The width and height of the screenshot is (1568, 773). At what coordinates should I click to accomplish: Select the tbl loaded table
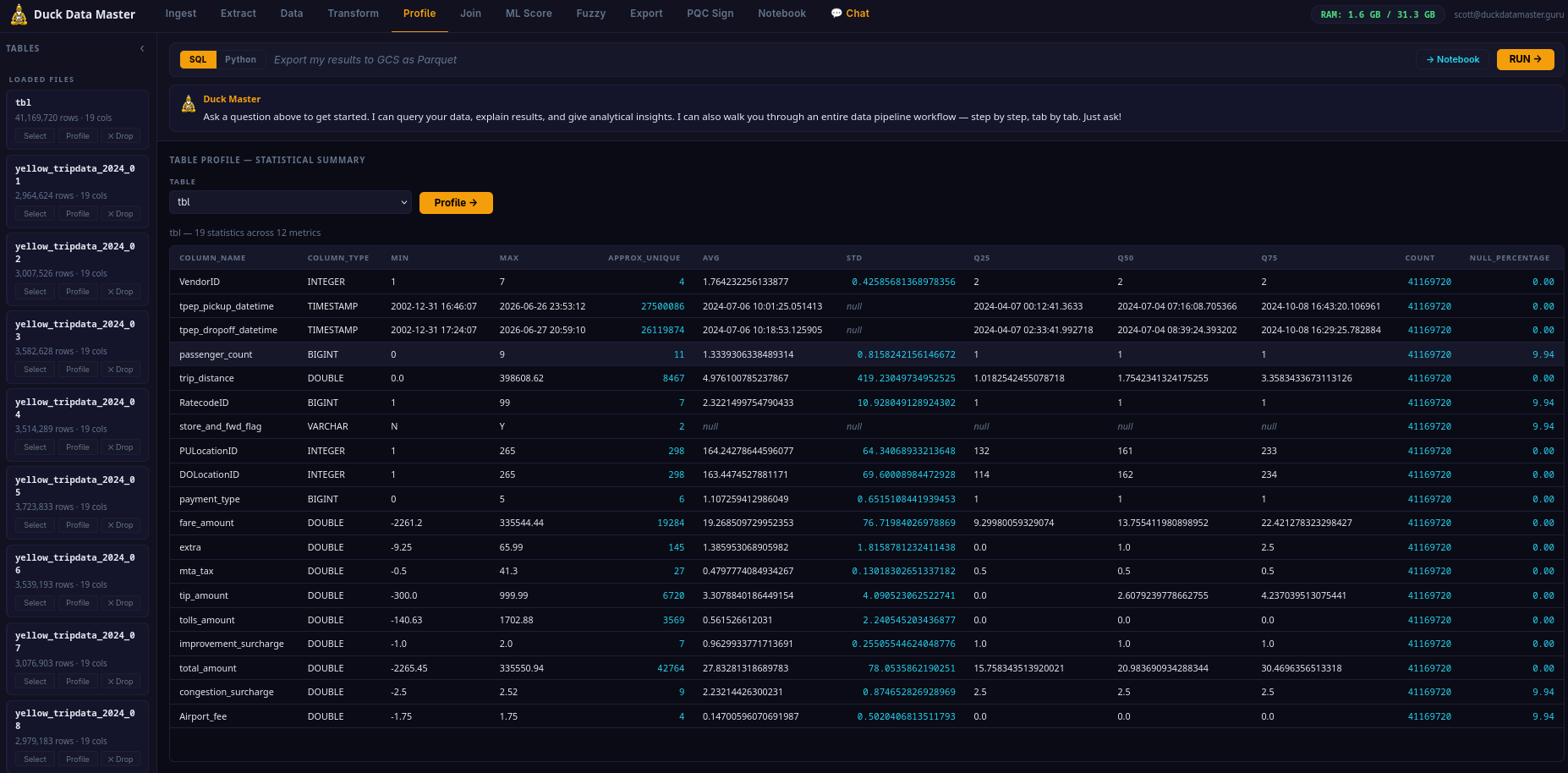(x=36, y=136)
